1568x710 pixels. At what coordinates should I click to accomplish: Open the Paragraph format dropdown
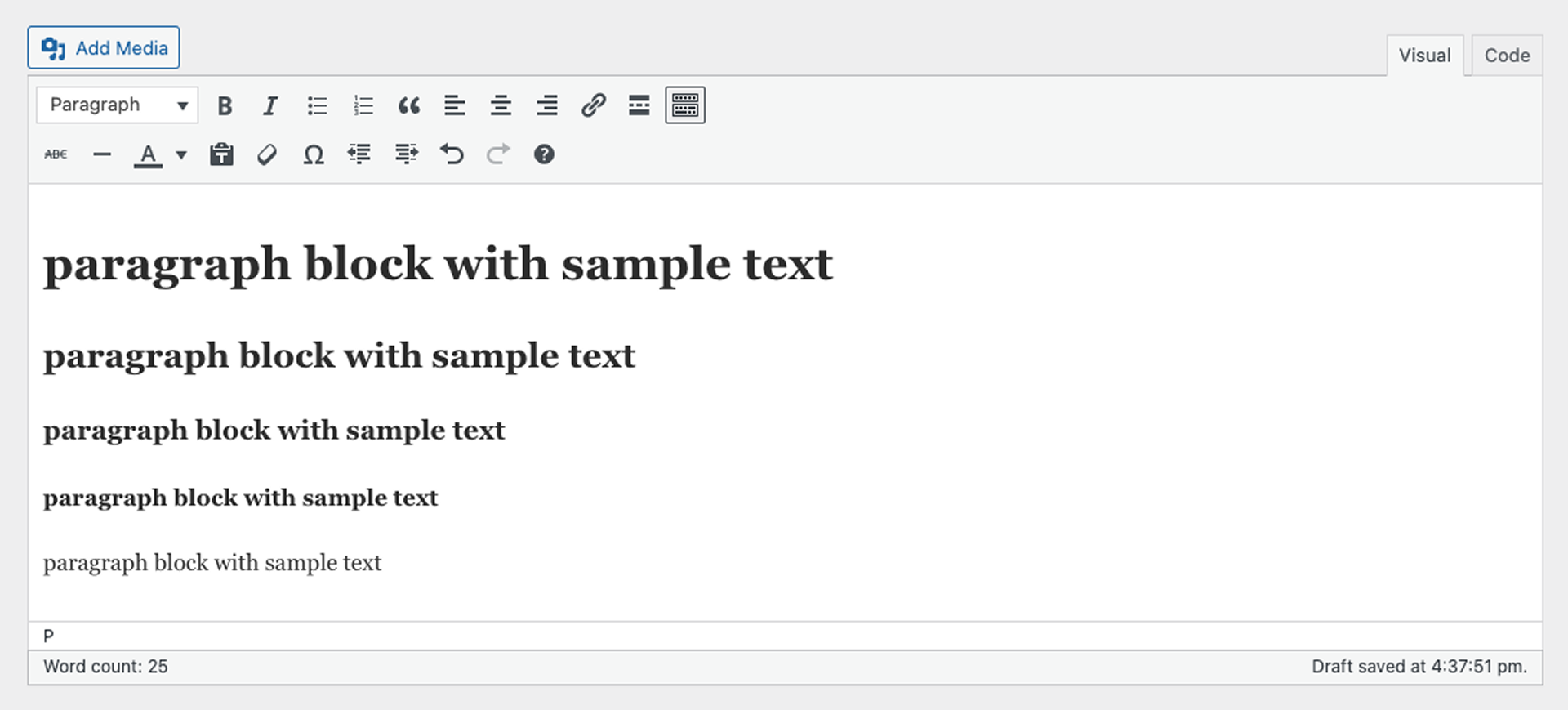coord(118,105)
